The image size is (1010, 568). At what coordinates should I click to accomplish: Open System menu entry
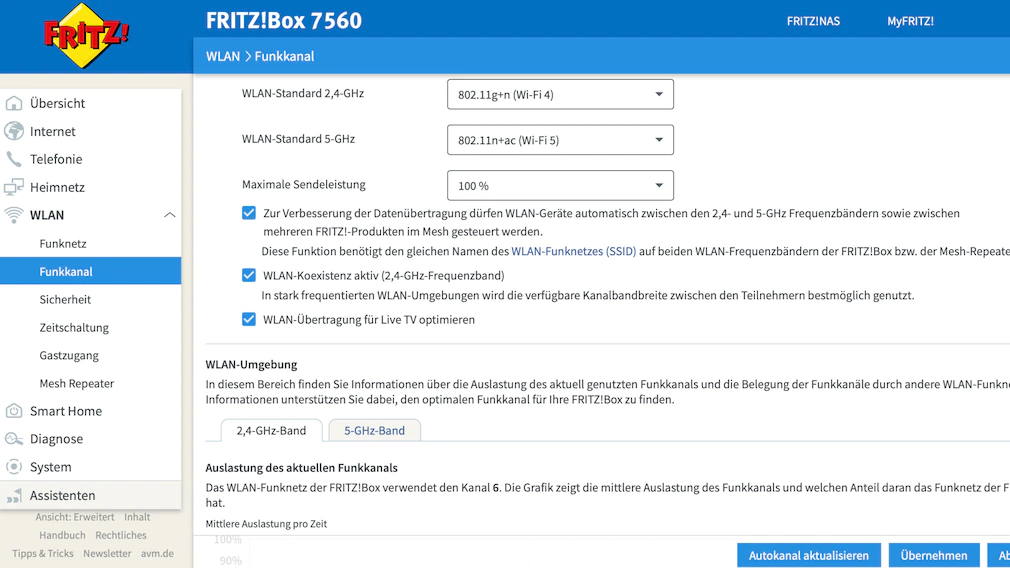(50, 467)
